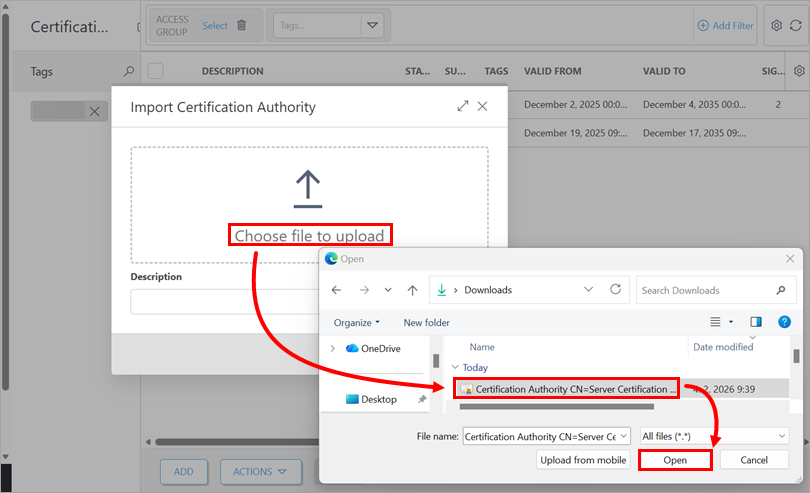This screenshot has width=810, height=493.
Task: Expand the Import Certification Authority dialog
Action: [x=463, y=106]
